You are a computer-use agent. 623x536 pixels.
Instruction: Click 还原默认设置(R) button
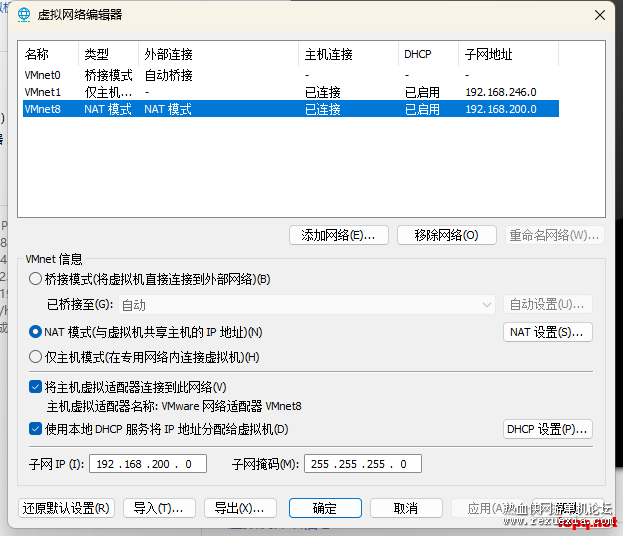click(x=66, y=508)
